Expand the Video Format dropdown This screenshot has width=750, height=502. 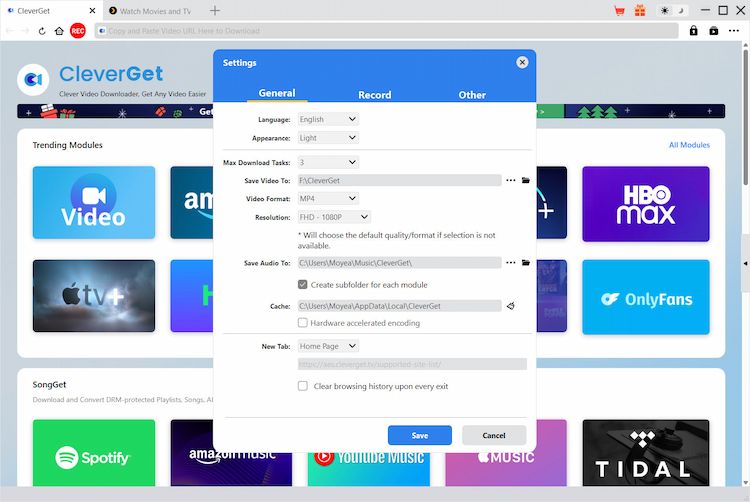(x=327, y=199)
